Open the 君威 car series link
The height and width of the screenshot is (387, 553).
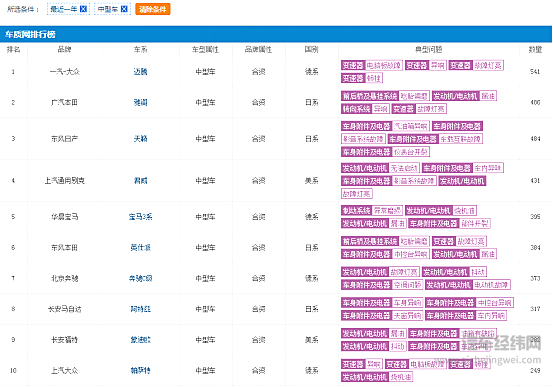140,181
